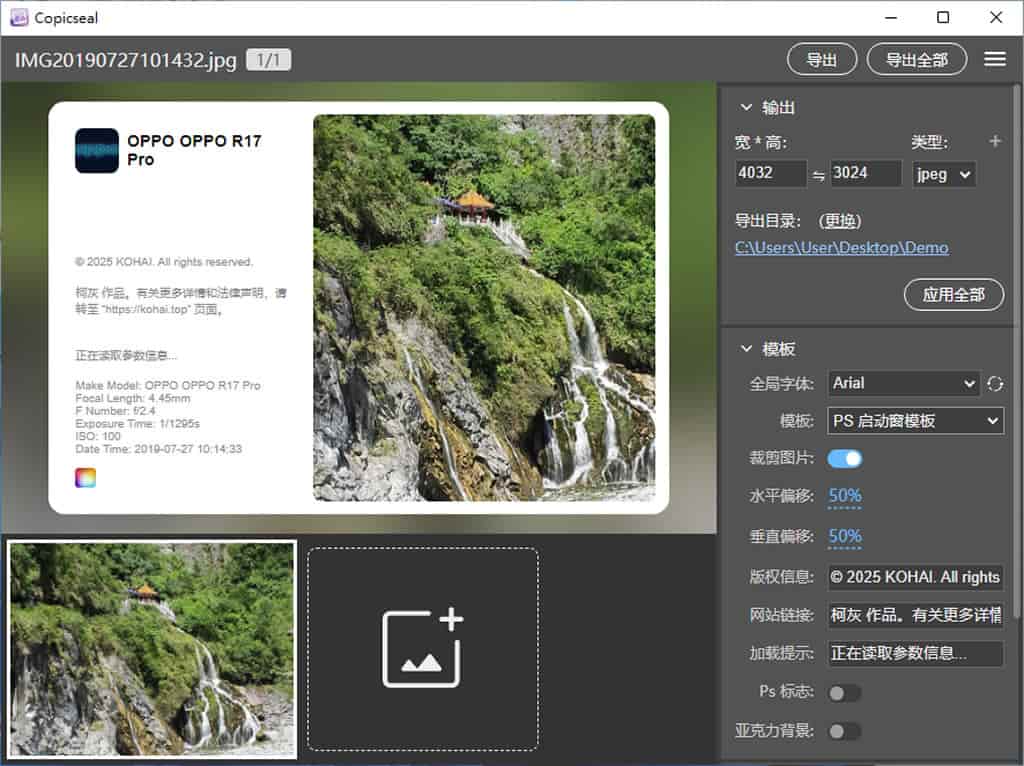1024x766 pixels.
Task: Click the width-height swap link icon
Action: pos(818,175)
